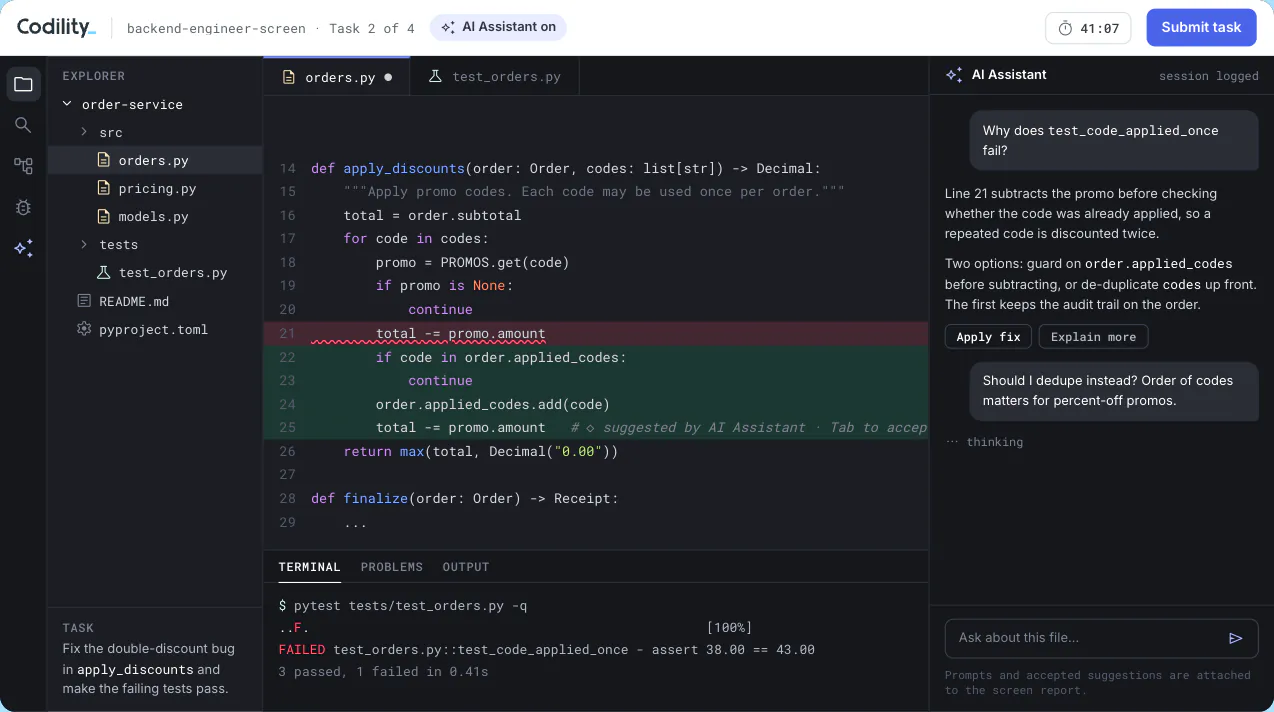This screenshot has width=1274, height=712.
Task: Click '3 passed, 1 failed' terminal summary
Action: coord(383,672)
